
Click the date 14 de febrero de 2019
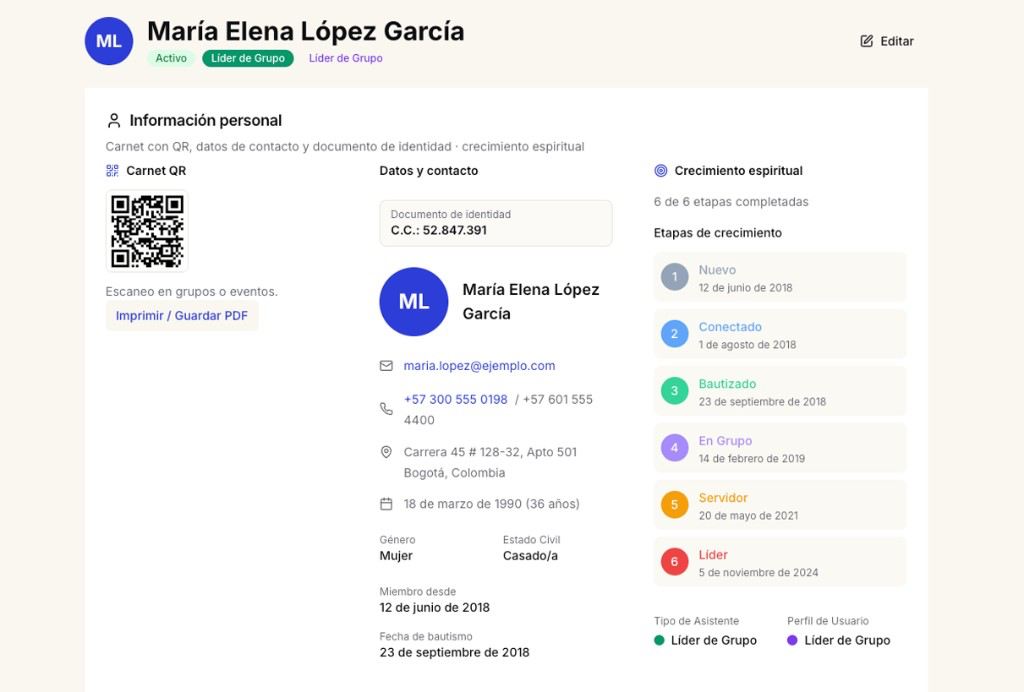[752, 458]
